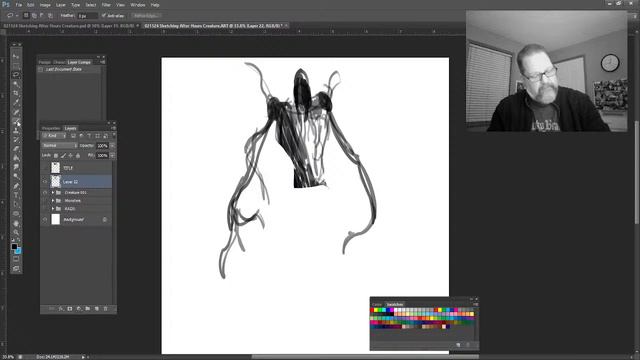Expand the Creature 001 group
The image size is (640, 360).
pyautogui.click(x=53, y=192)
